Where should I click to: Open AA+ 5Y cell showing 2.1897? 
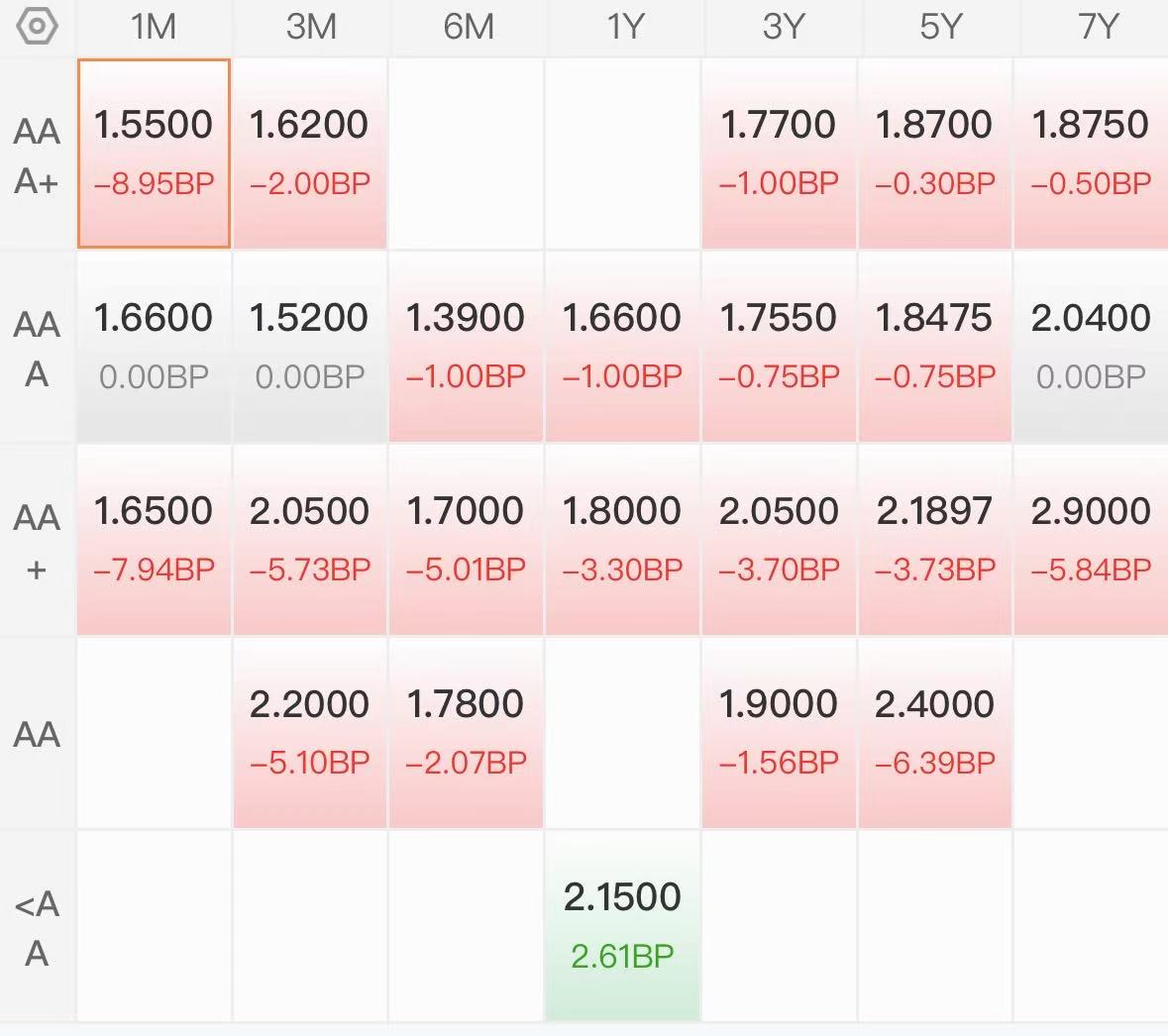tap(935, 540)
